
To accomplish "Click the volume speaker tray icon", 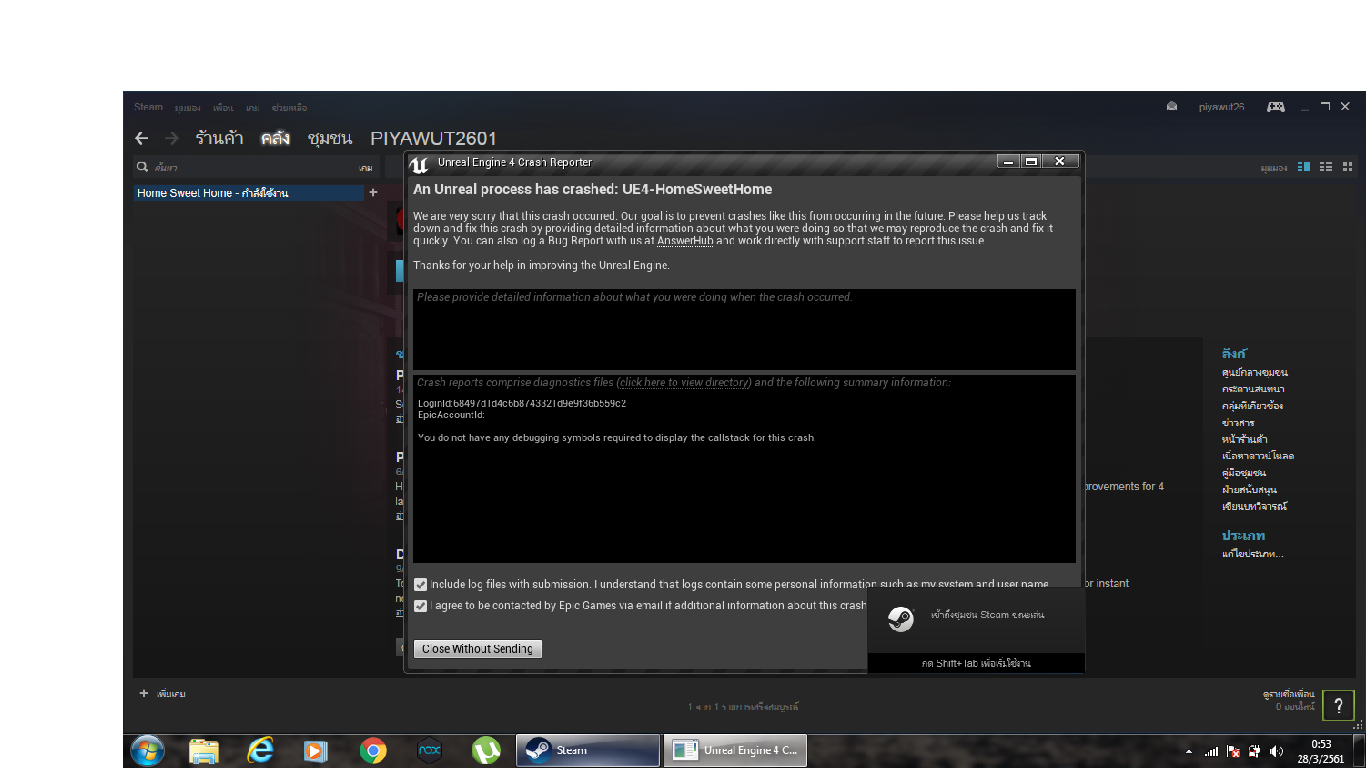I will click(1276, 751).
